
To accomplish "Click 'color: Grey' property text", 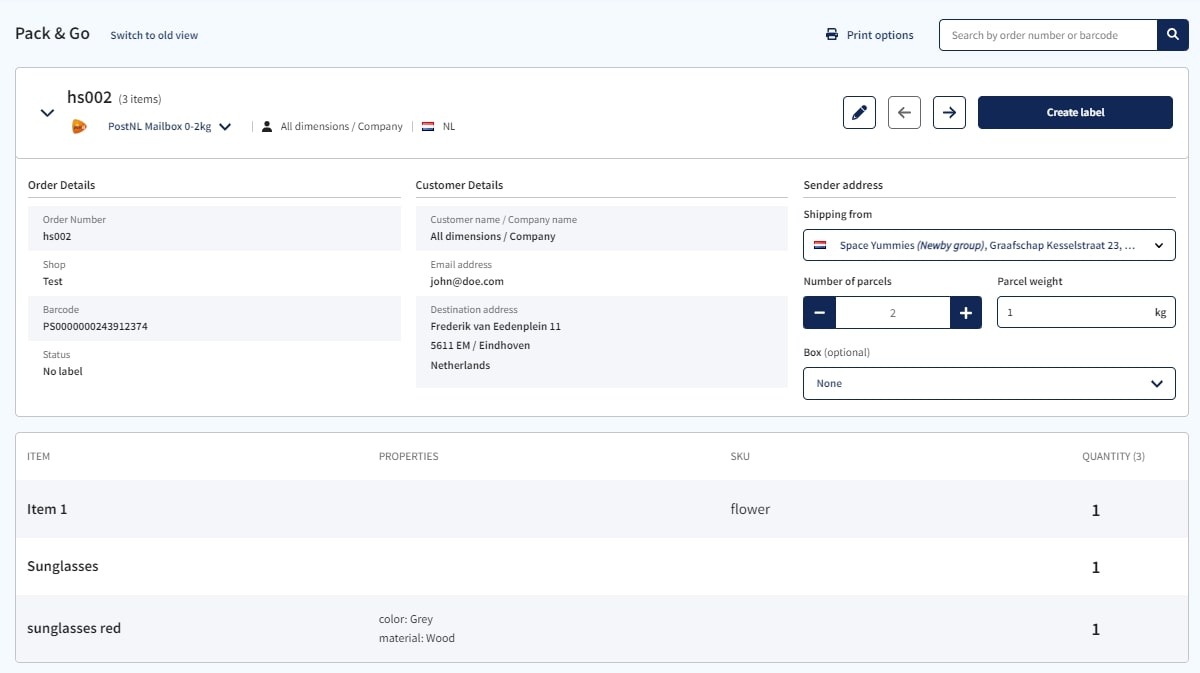I will coord(406,619).
